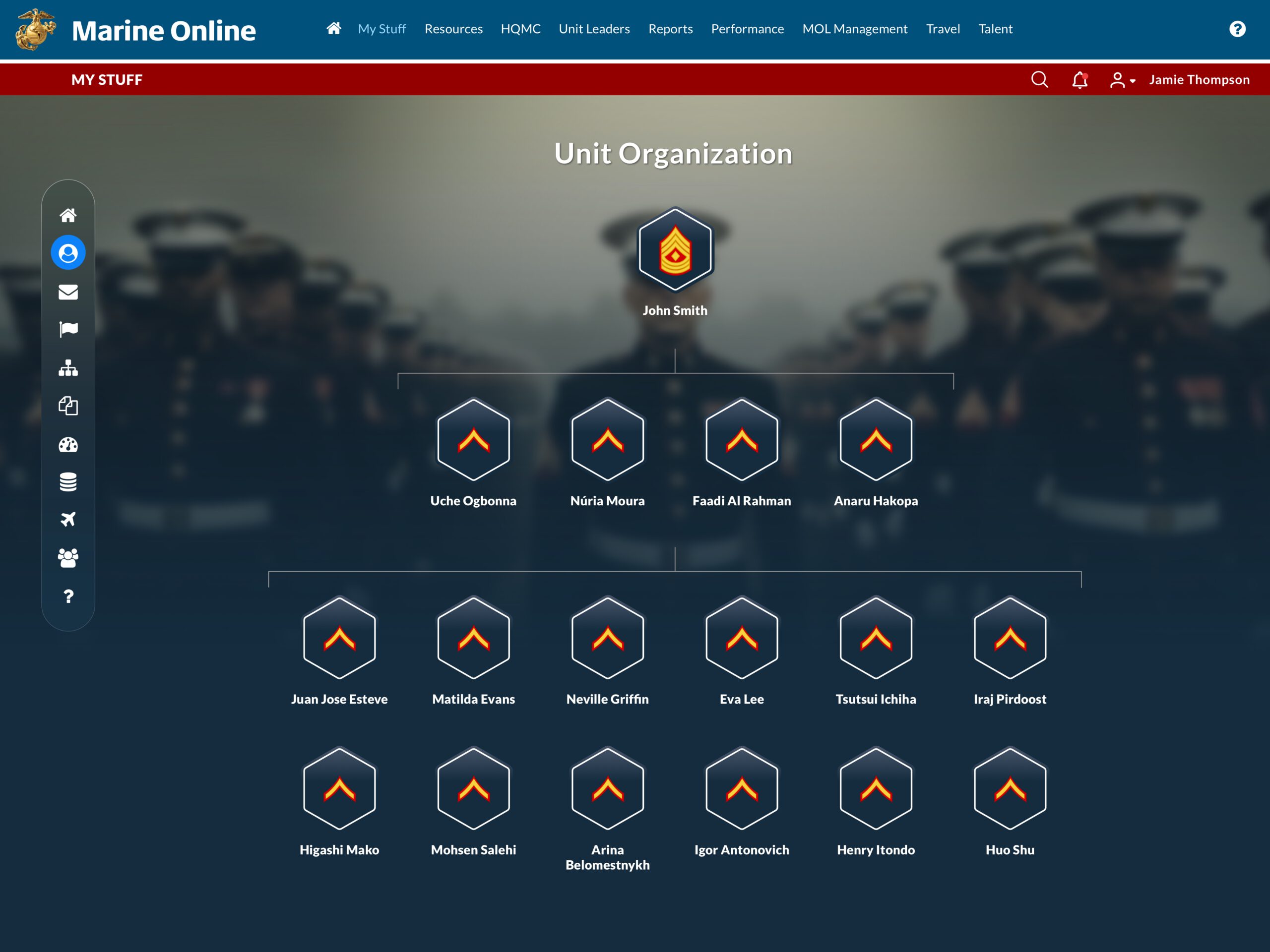Select Mohsen Salehi's rank hexagon
Screen dimensions: 1270x952
474,788
